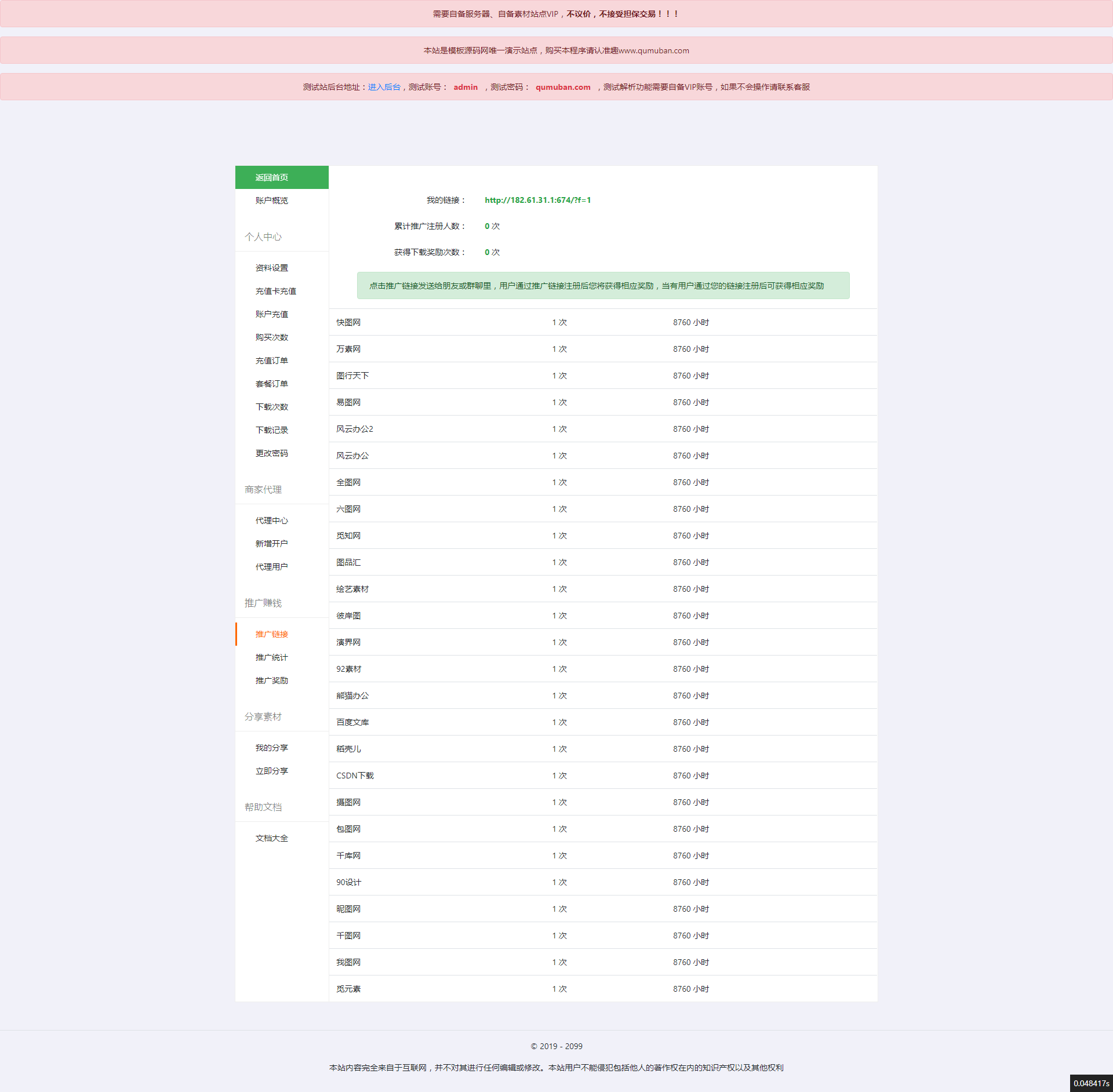
Task: Open 文档大全 help link
Action: coord(271,838)
